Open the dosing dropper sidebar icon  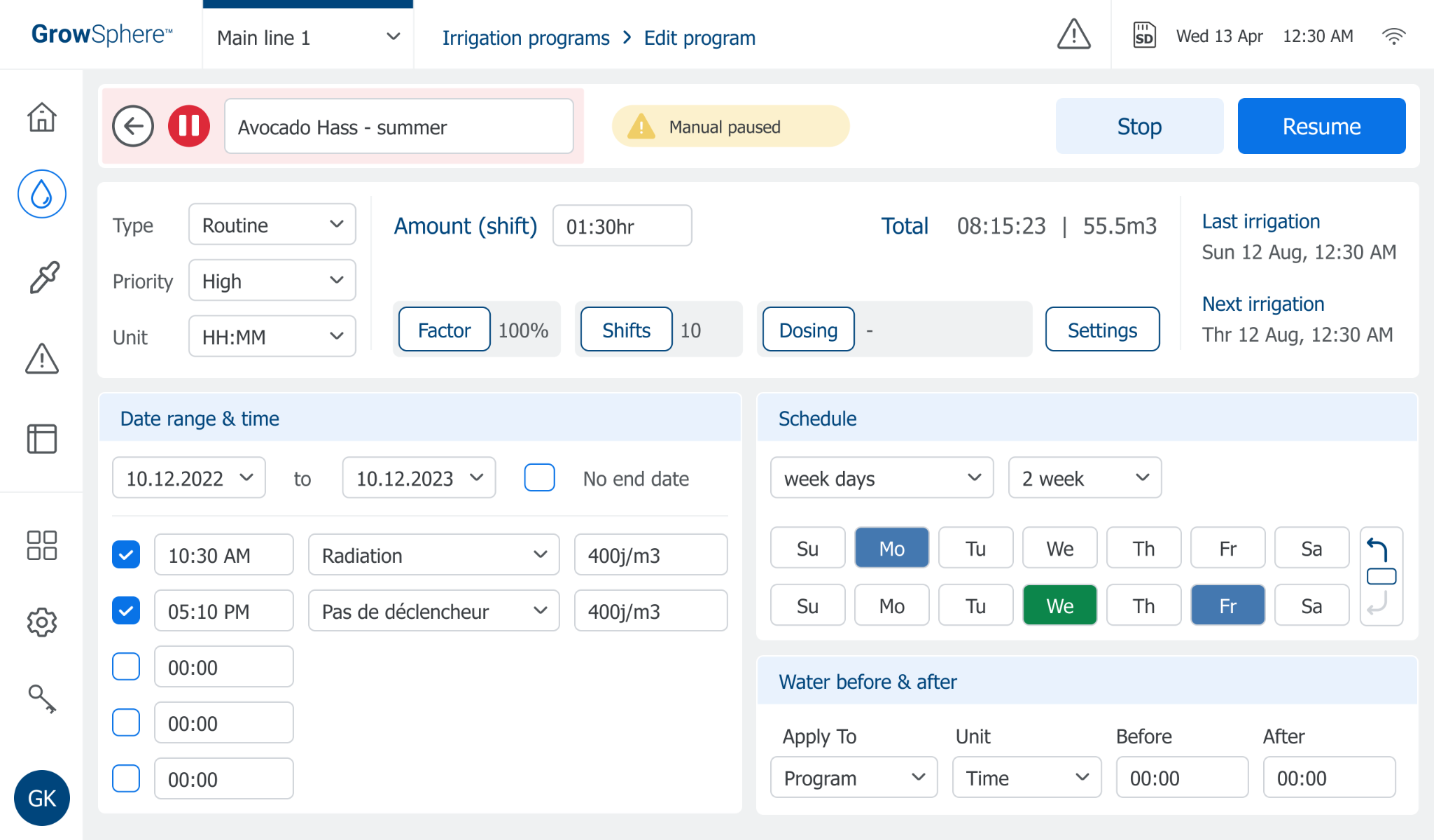[43, 277]
